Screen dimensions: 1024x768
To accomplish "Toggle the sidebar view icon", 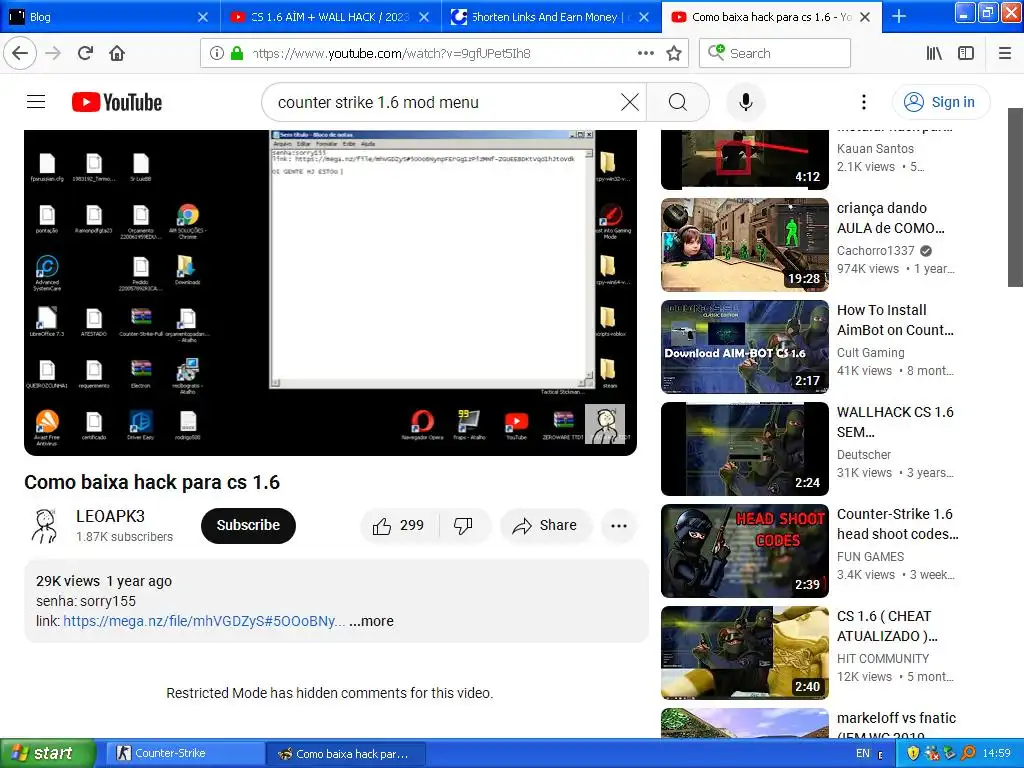I will click(966, 53).
